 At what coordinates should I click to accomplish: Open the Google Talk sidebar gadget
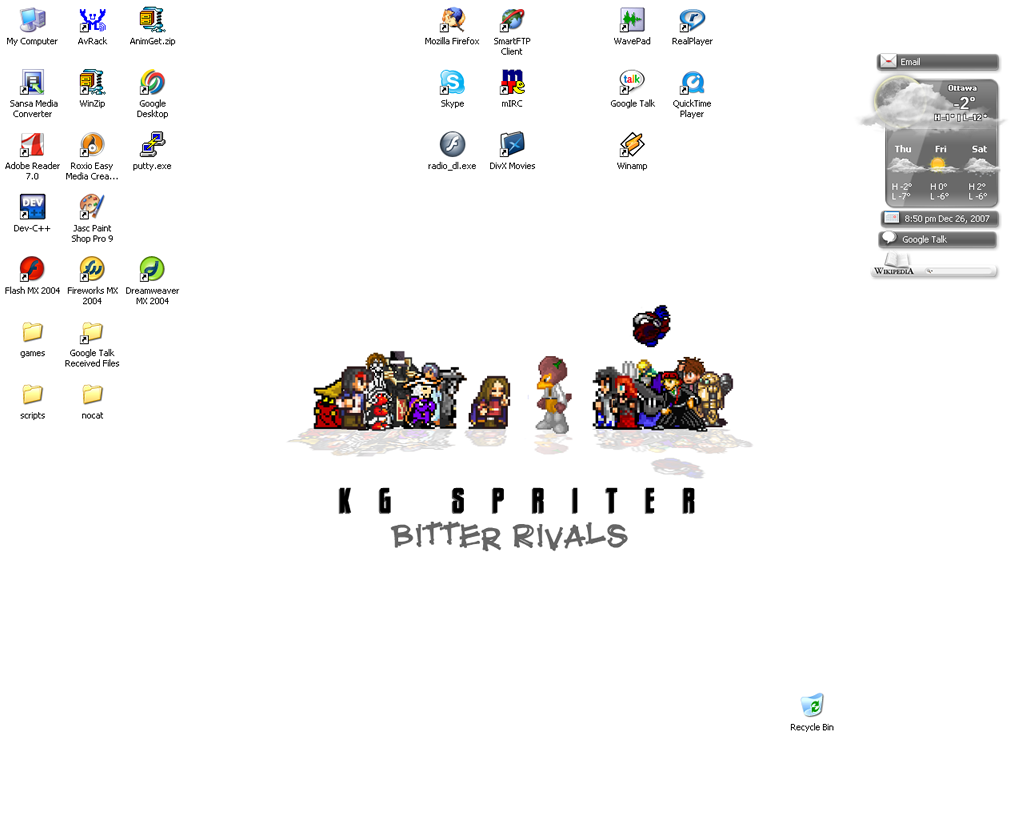pyautogui.click(x=938, y=240)
